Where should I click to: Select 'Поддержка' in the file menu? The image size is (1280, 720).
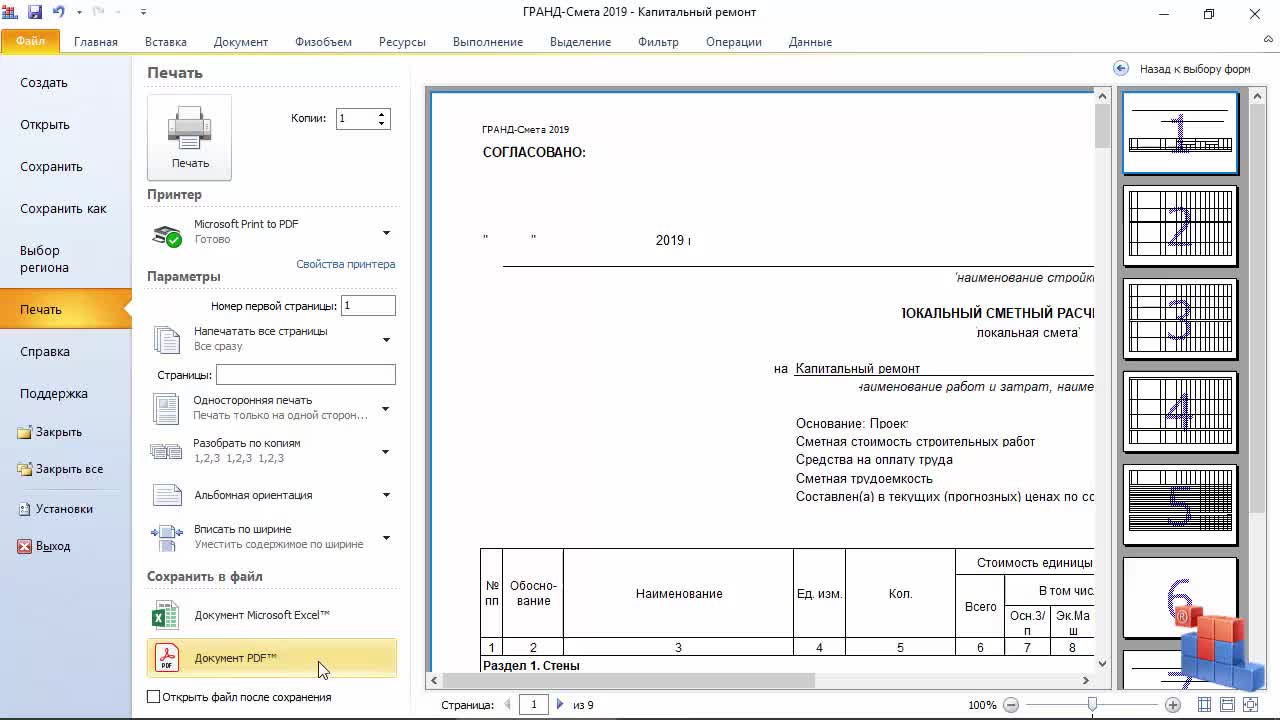[x=65, y=394]
